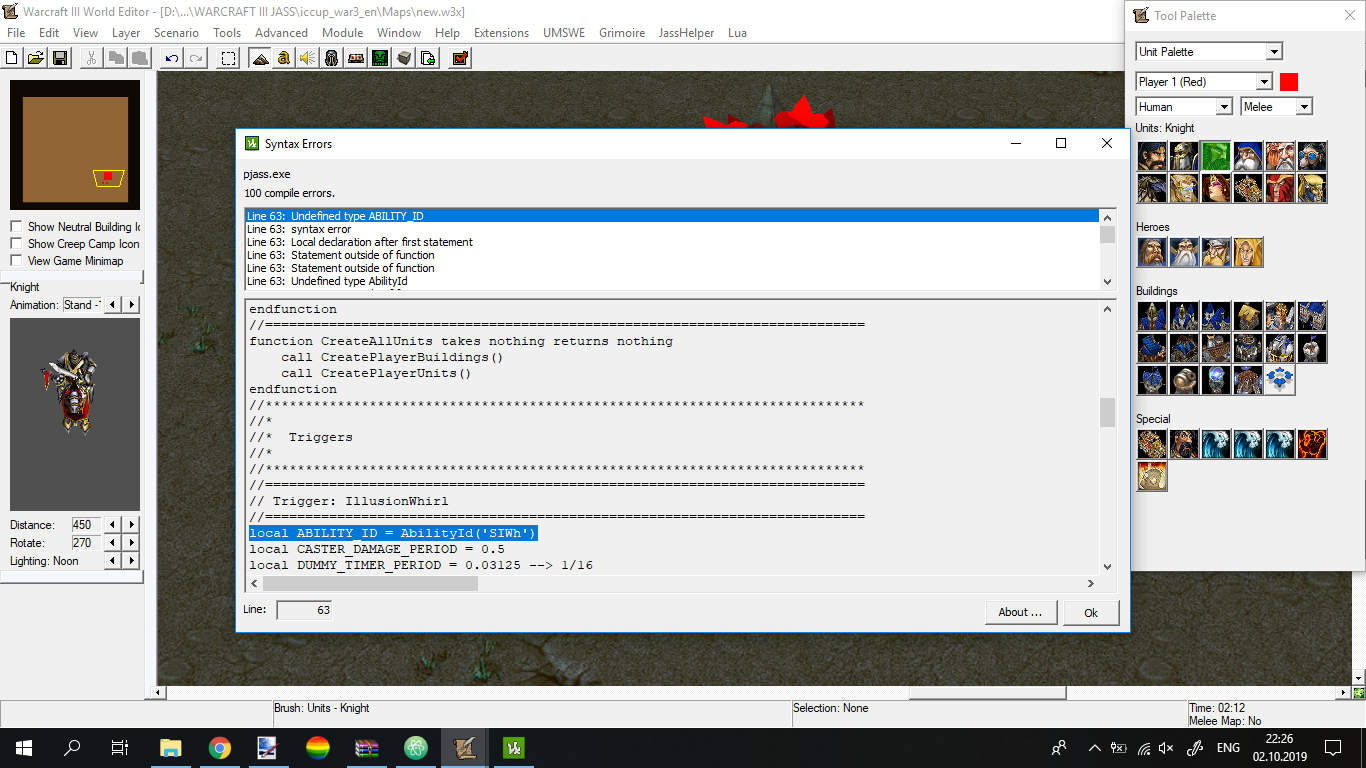
Task: Open the Trigger Editor 'a' icon
Action: (x=284, y=58)
